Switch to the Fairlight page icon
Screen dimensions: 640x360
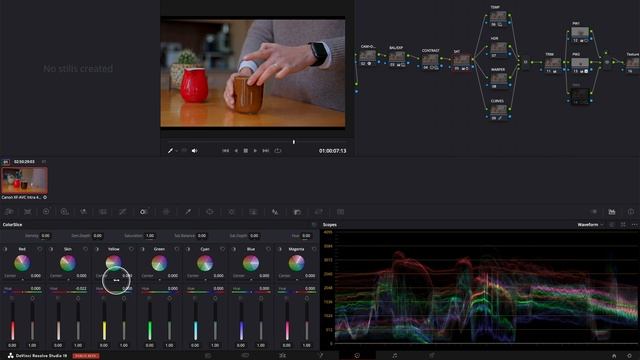click(x=394, y=356)
